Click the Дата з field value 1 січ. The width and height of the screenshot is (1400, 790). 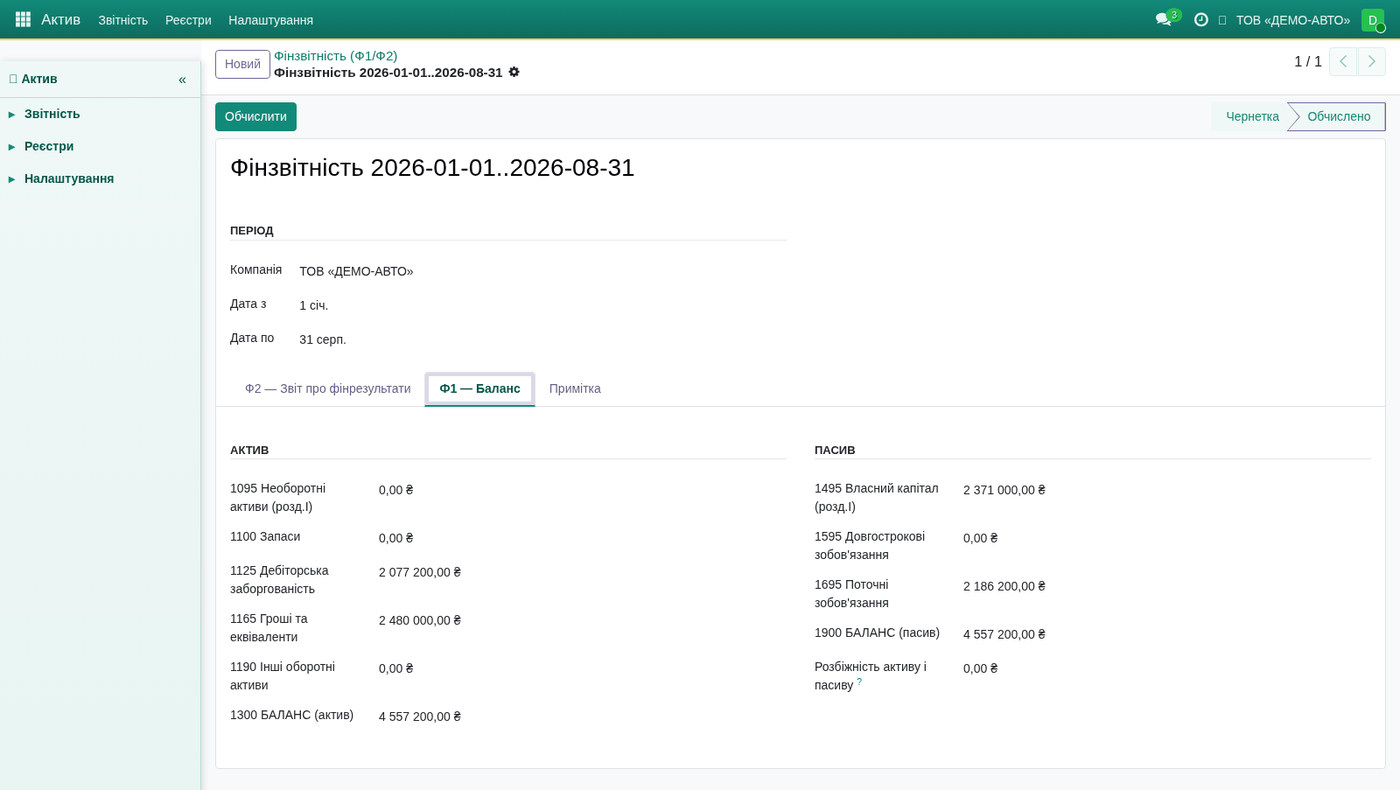[314, 305]
